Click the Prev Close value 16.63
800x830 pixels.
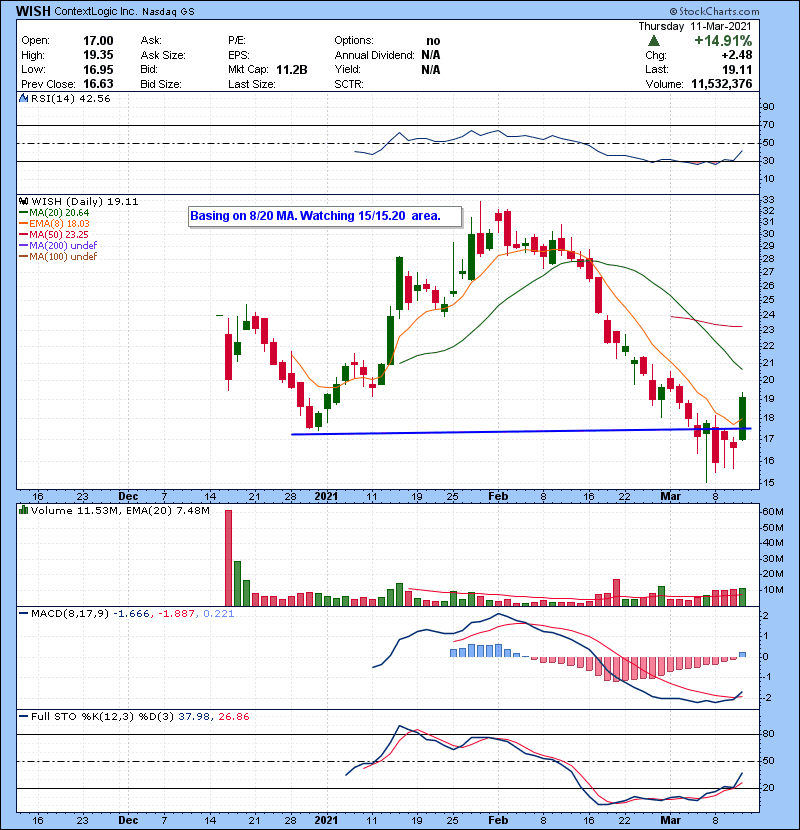pos(98,84)
